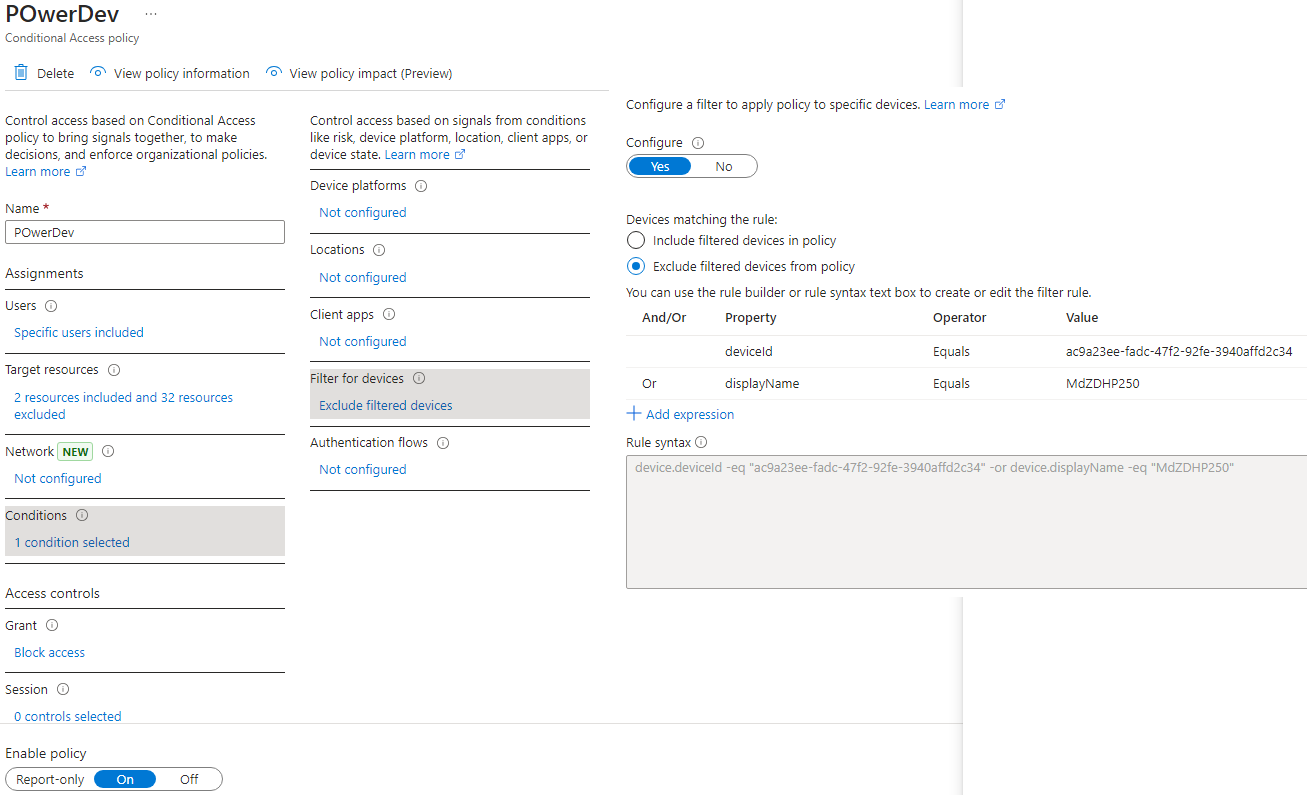The width and height of the screenshot is (1307, 795).
Task: Click the plus icon for Add expression
Action: tap(634, 414)
